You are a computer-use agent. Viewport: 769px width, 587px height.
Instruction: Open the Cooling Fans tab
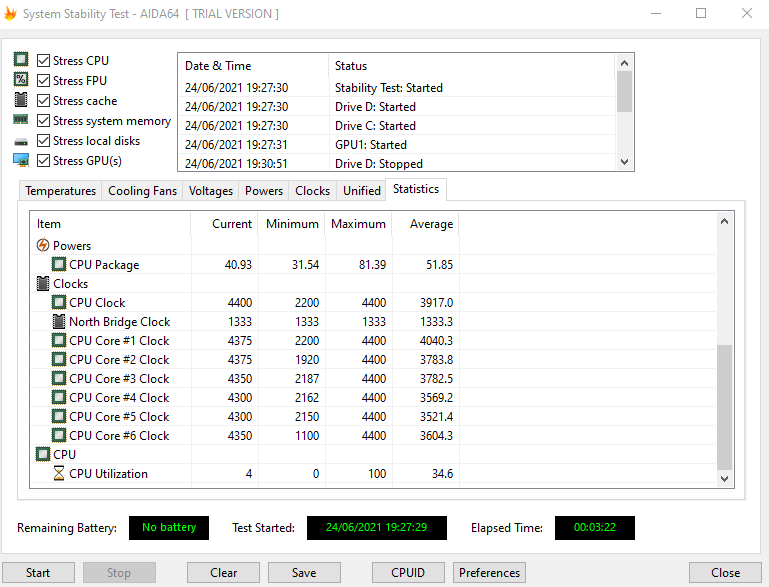pyautogui.click(x=142, y=191)
